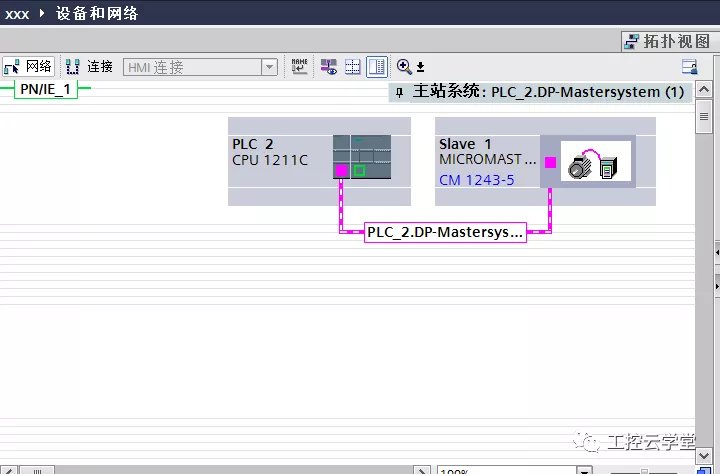Click the green PROFINET port on PLC_2

click(359, 171)
